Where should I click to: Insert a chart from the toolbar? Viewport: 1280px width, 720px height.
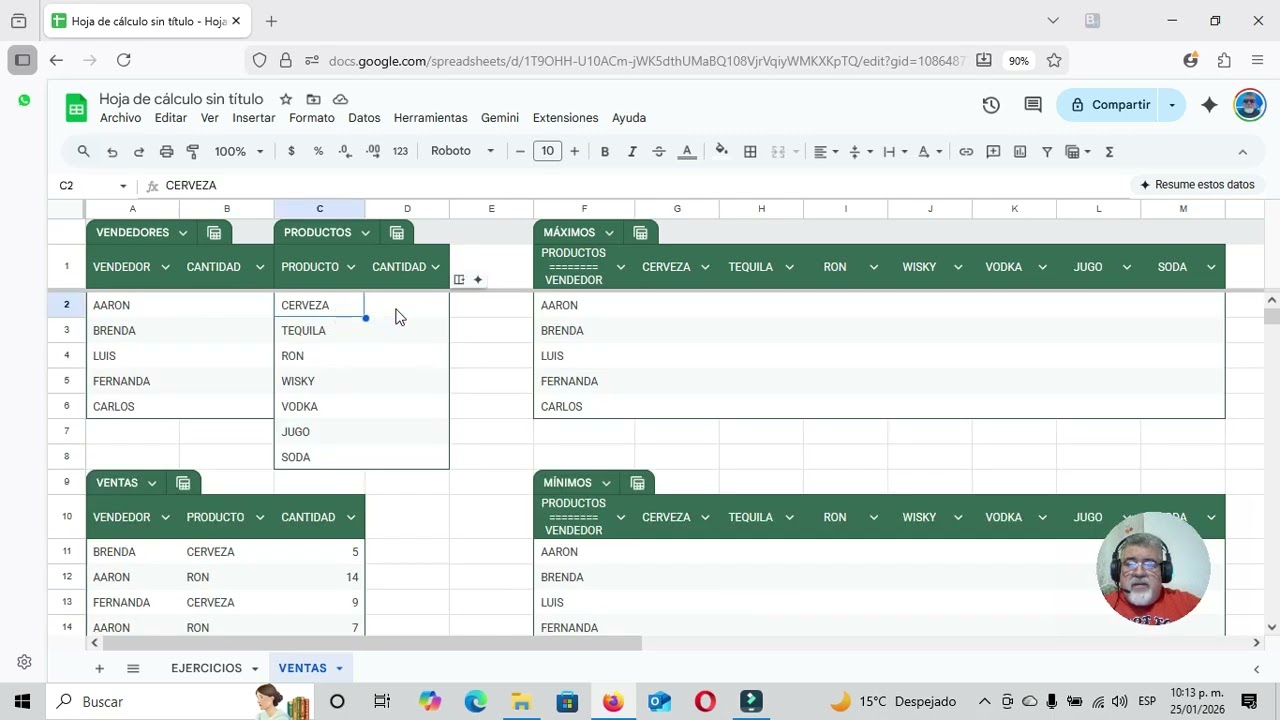[x=1020, y=152]
